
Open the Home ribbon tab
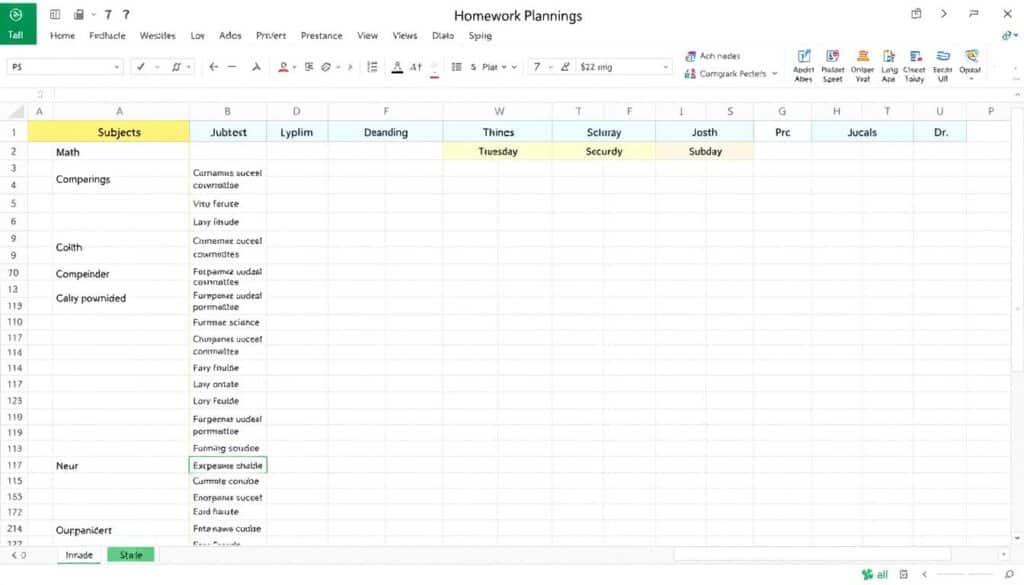coord(63,36)
